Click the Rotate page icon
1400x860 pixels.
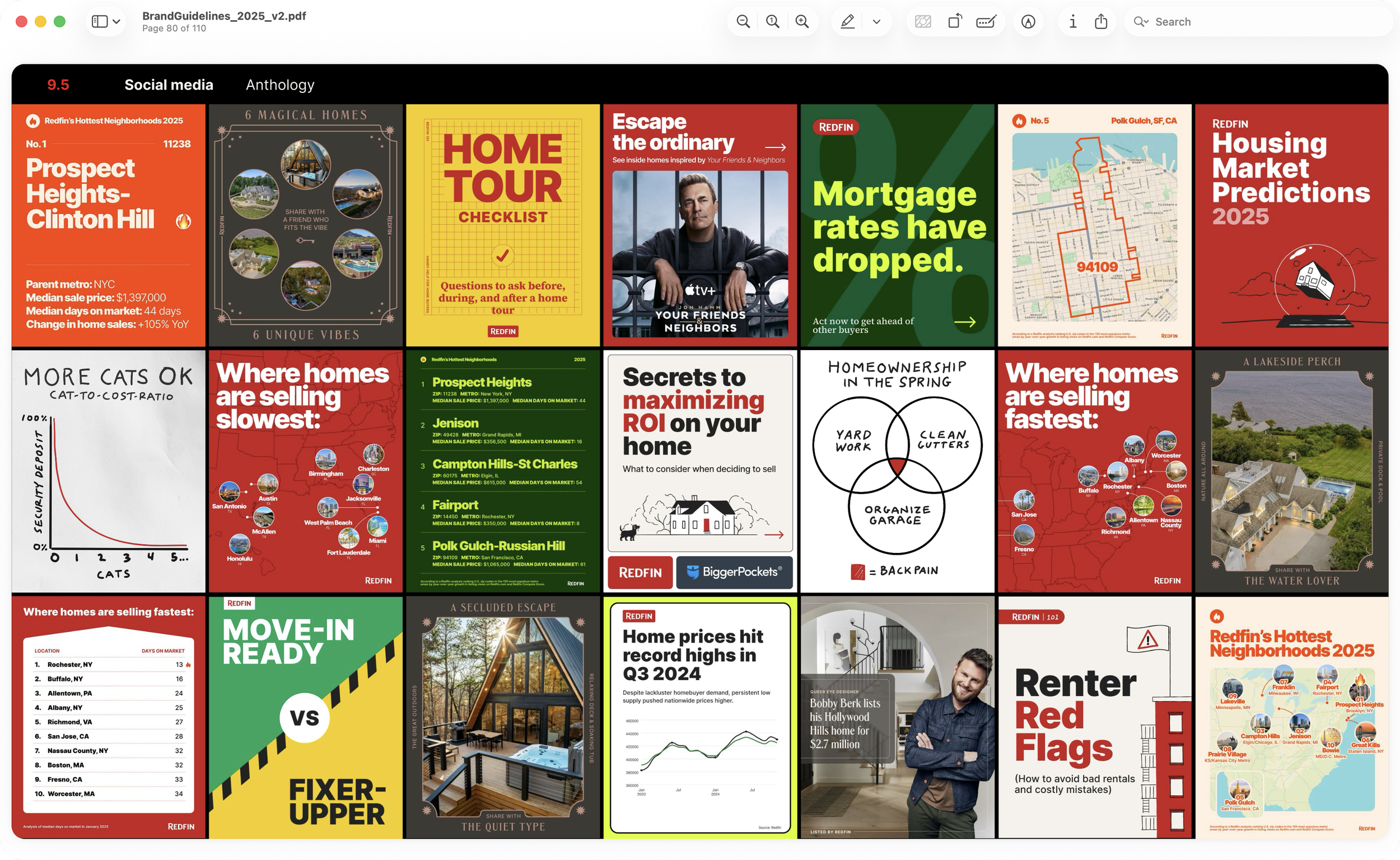pos(955,22)
